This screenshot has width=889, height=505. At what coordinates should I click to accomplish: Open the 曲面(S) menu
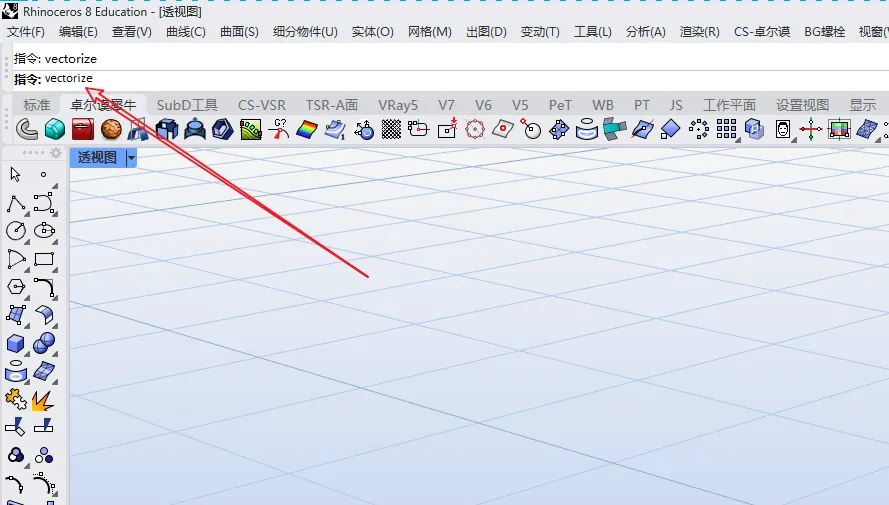click(x=239, y=32)
